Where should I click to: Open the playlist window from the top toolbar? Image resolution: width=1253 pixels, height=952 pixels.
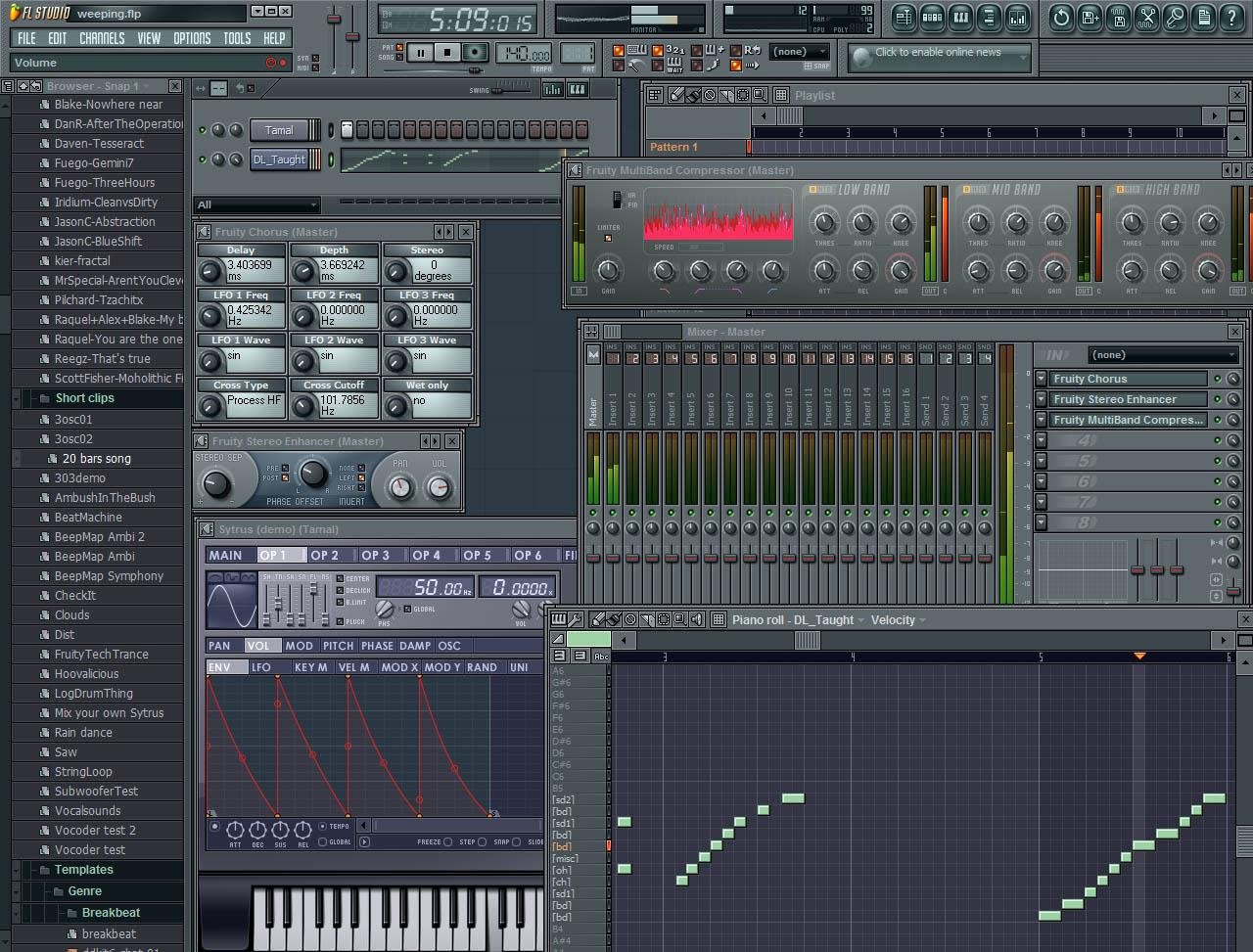(x=904, y=17)
